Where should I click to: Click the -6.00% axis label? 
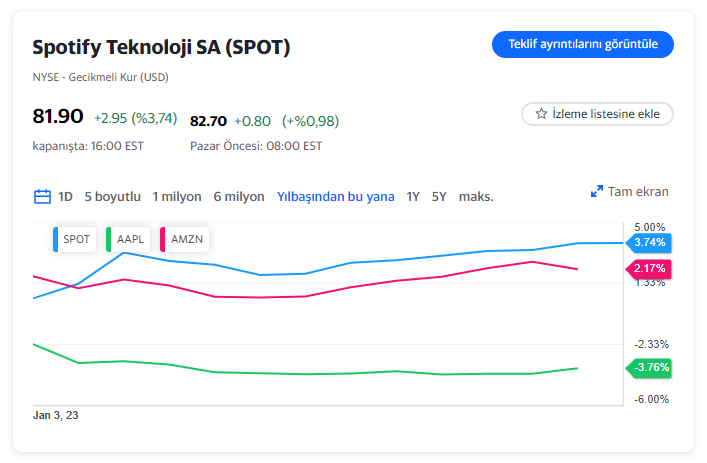[x=652, y=399]
